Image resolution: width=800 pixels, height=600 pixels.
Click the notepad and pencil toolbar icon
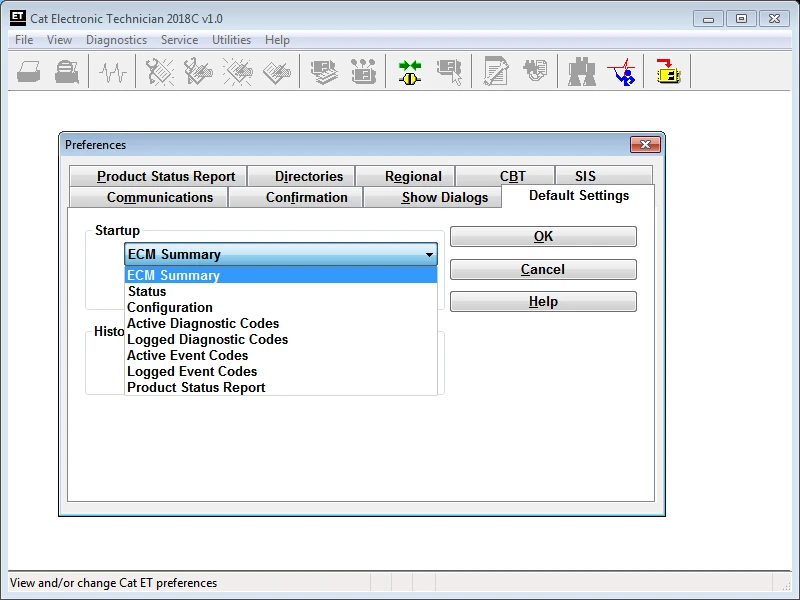pyautogui.click(x=496, y=71)
